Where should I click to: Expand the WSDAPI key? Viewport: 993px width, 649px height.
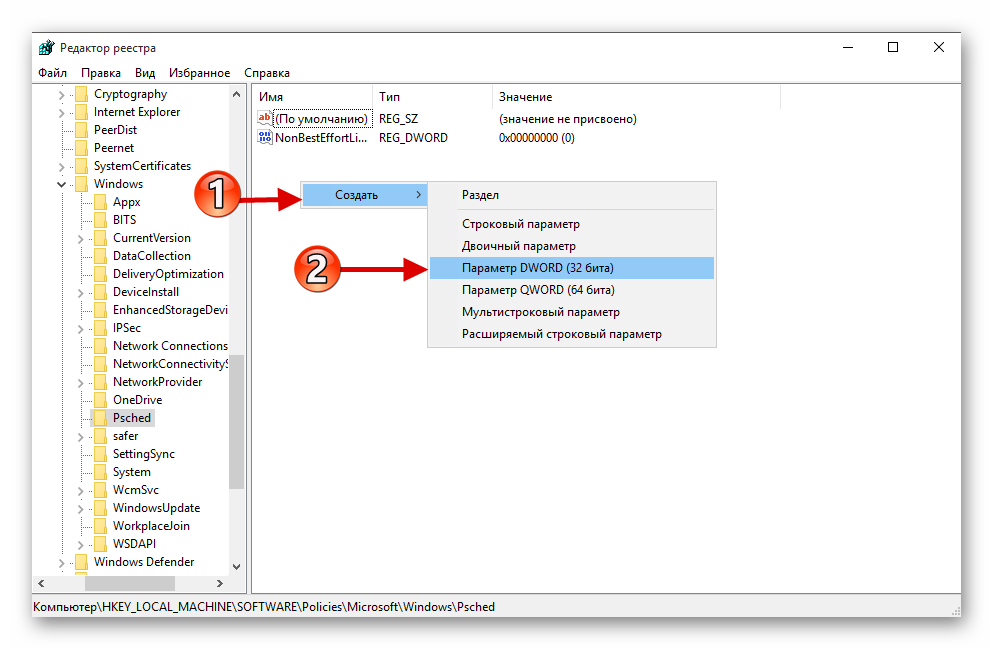click(x=80, y=545)
